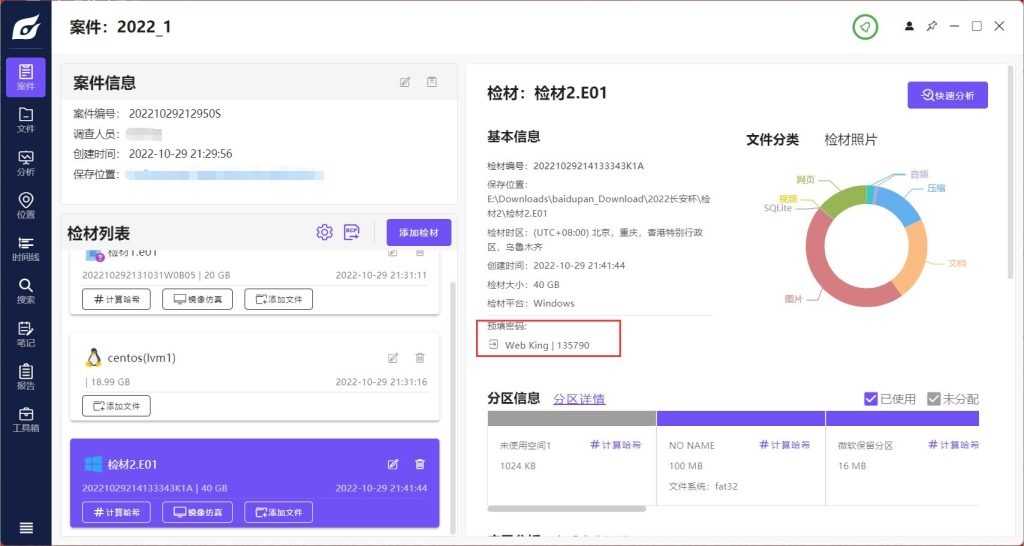Open the 分析 (Analysis) sidebar icon
This screenshot has width=1024, height=546.
click(25, 162)
